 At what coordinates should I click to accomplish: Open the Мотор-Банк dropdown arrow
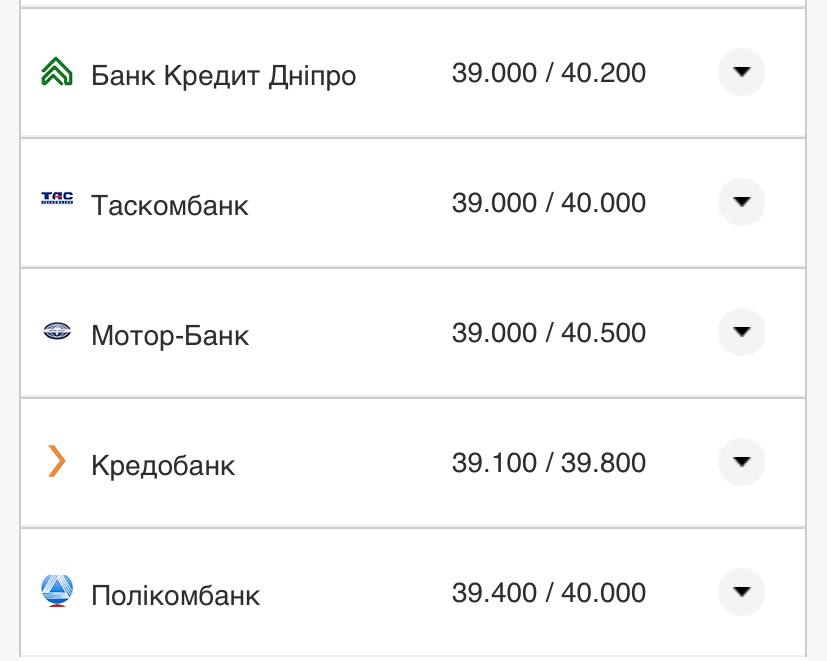tap(741, 331)
